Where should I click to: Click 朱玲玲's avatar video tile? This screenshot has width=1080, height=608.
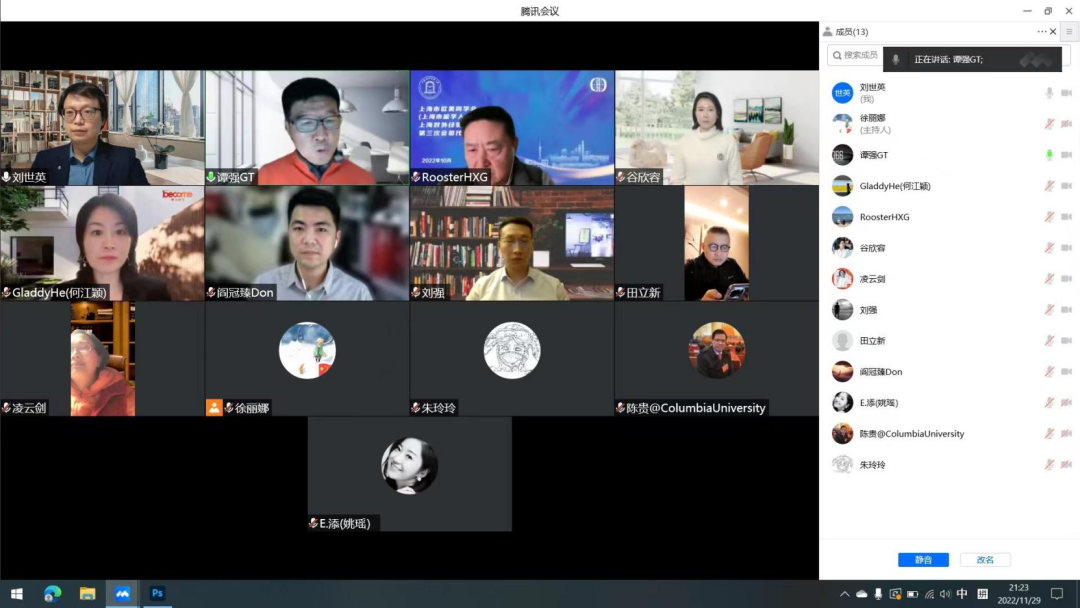coord(511,351)
